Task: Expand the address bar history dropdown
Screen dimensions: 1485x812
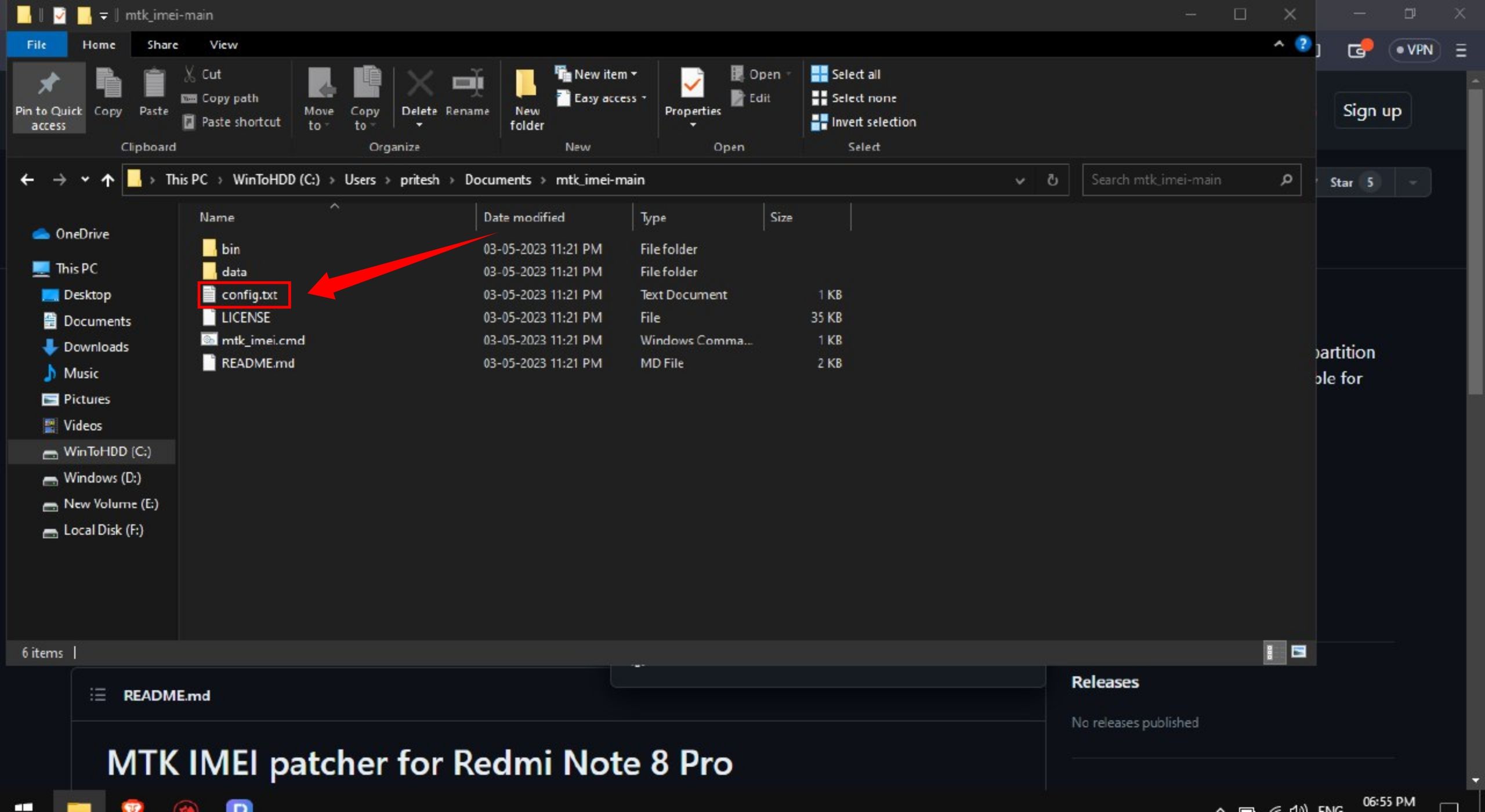Action: [1019, 180]
